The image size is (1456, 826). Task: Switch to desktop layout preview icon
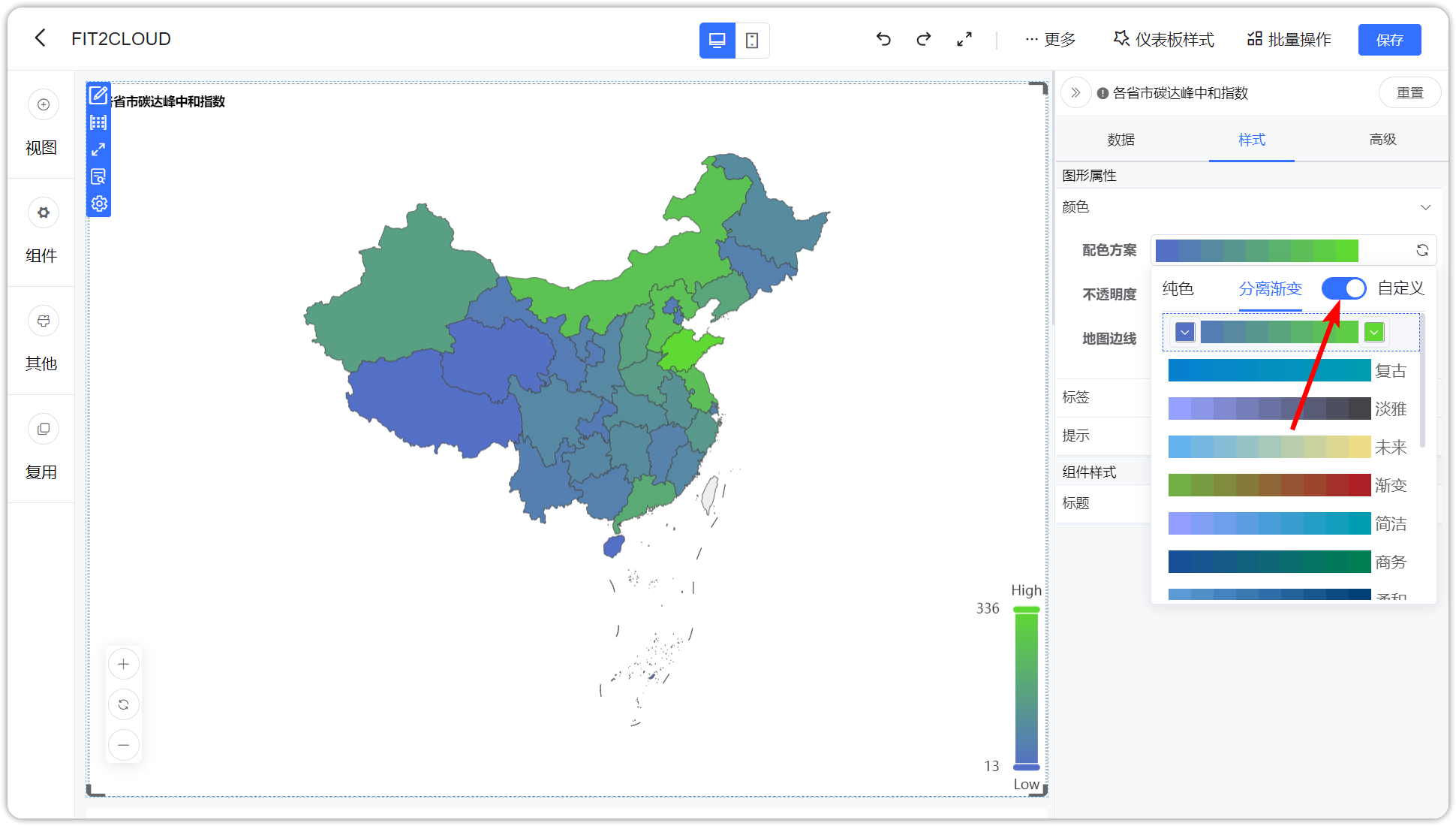(x=717, y=41)
